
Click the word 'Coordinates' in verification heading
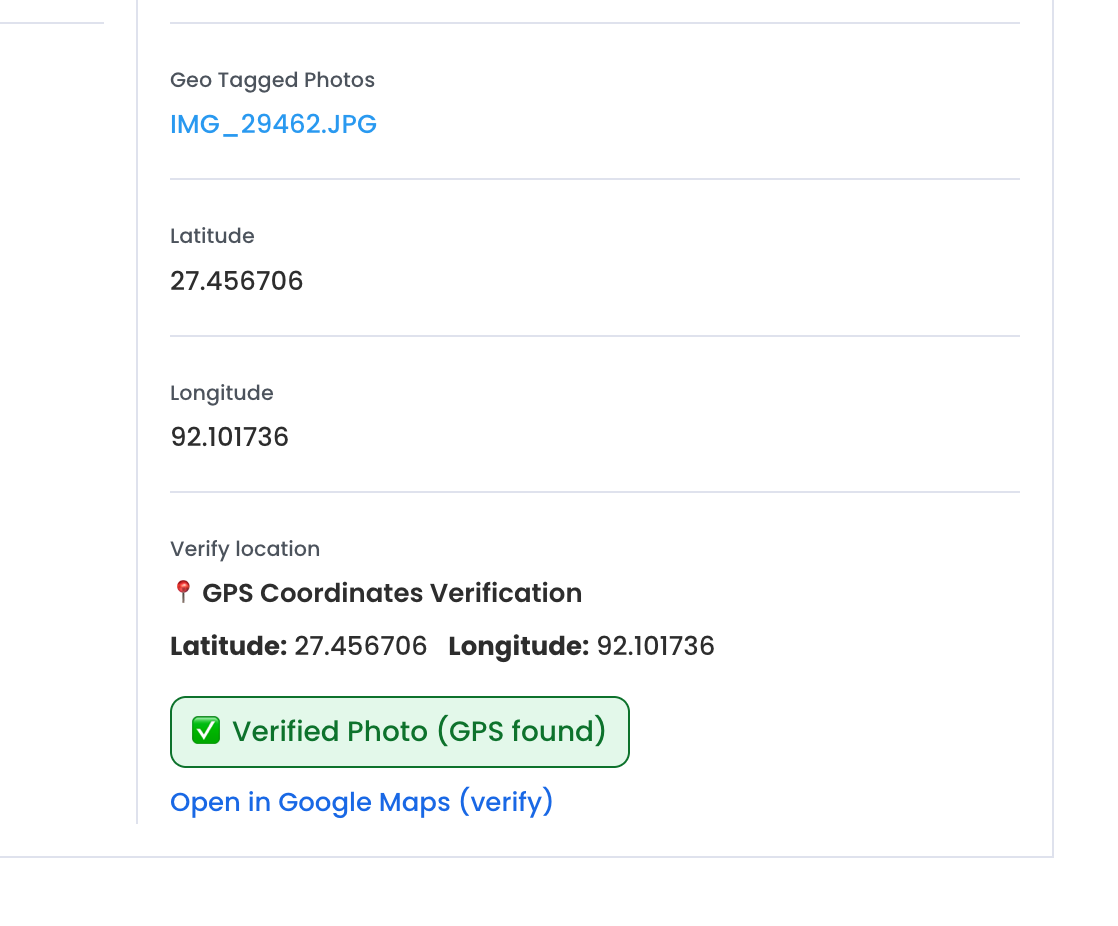point(342,593)
